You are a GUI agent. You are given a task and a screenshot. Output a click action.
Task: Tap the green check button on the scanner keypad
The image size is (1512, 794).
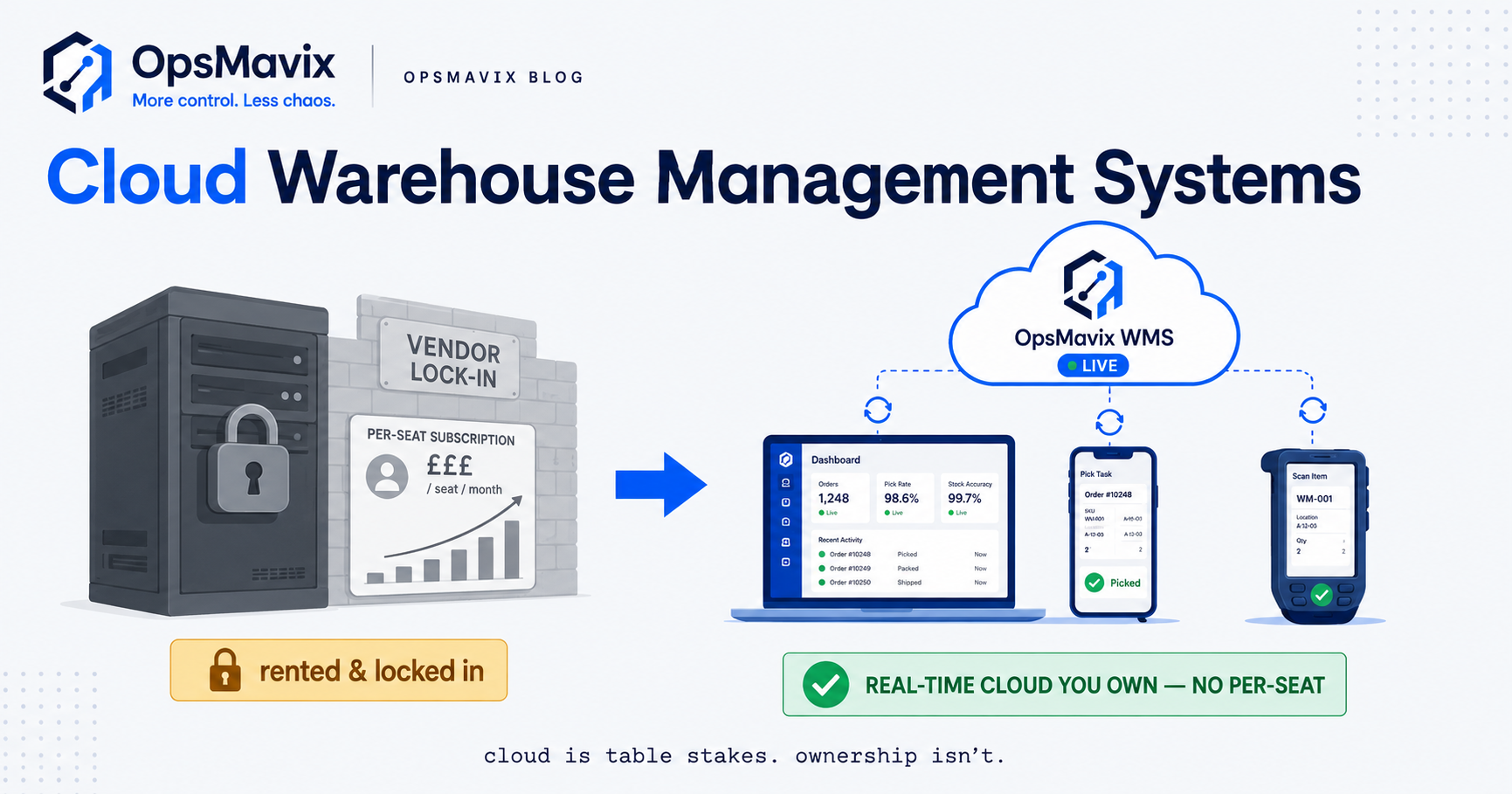pos(1322,596)
